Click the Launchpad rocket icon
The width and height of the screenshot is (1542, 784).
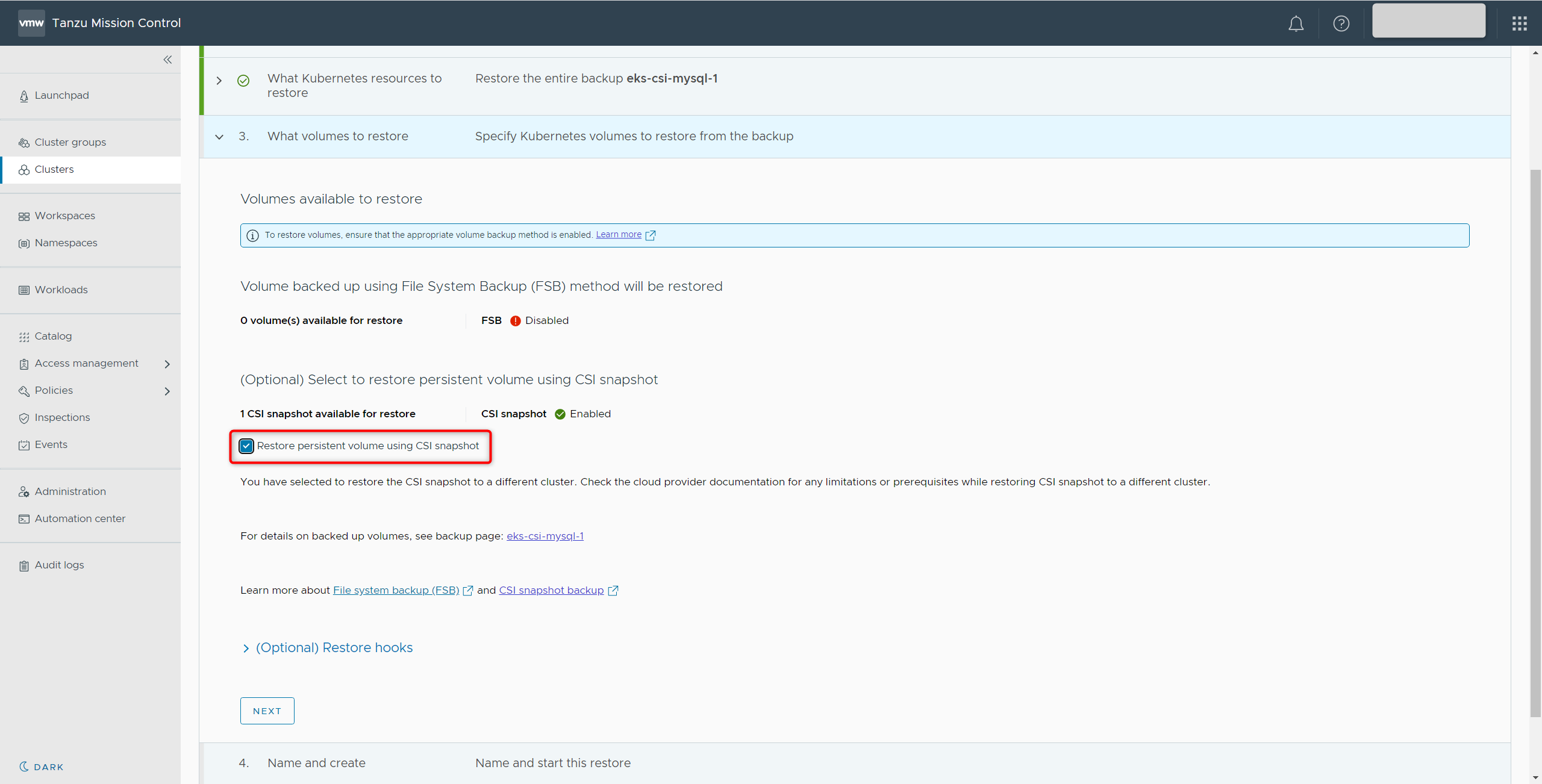click(24, 96)
